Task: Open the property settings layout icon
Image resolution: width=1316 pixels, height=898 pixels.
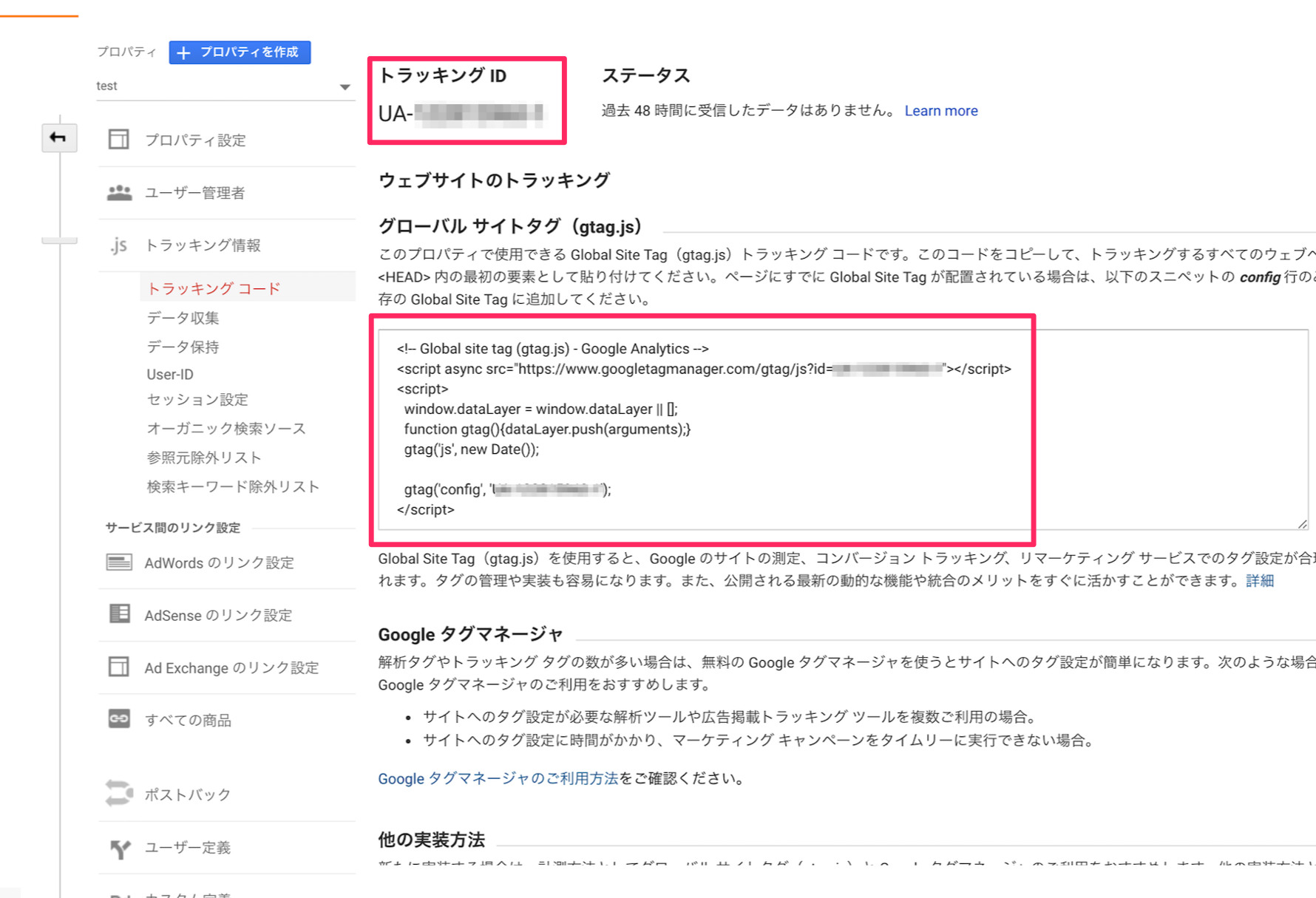Action: [x=118, y=139]
